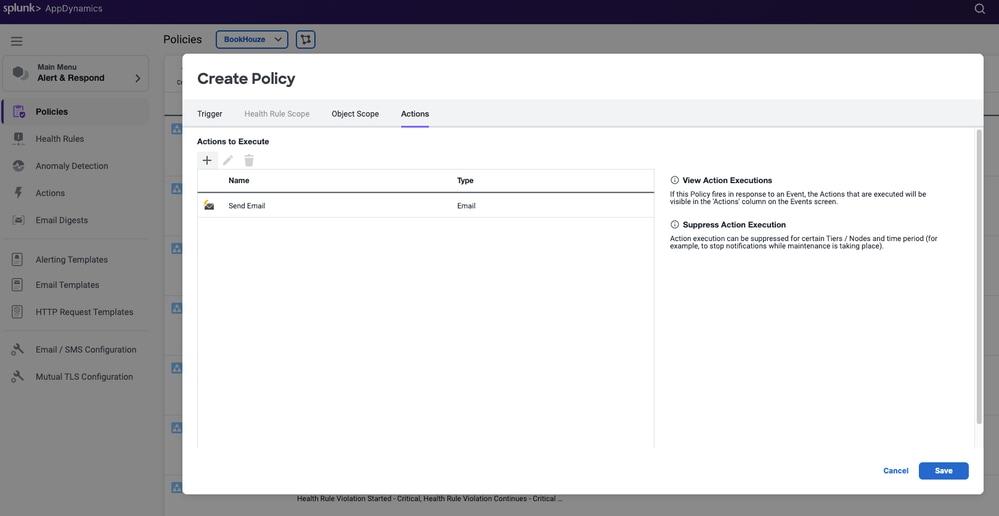Click the Health Rules sidebar icon
The height and width of the screenshot is (516, 999).
coord(18,139)
